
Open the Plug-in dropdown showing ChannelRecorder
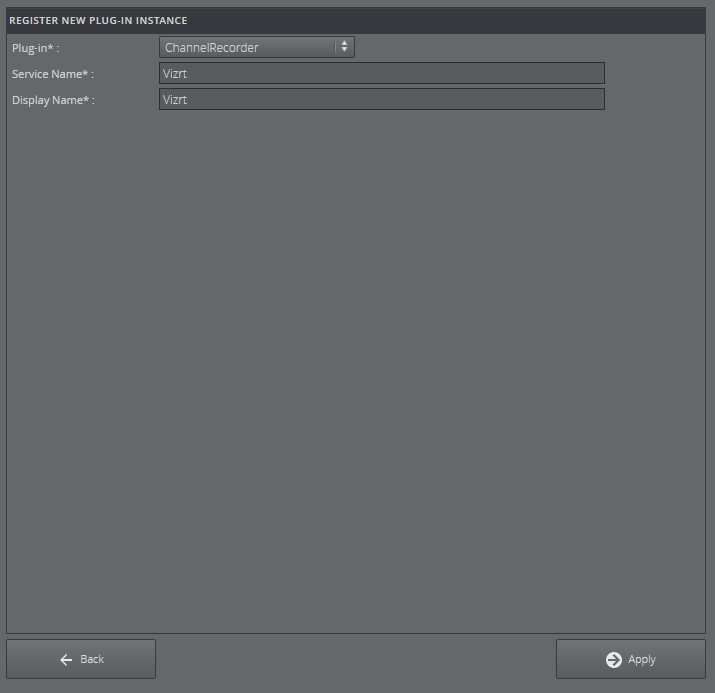(256, 47)
